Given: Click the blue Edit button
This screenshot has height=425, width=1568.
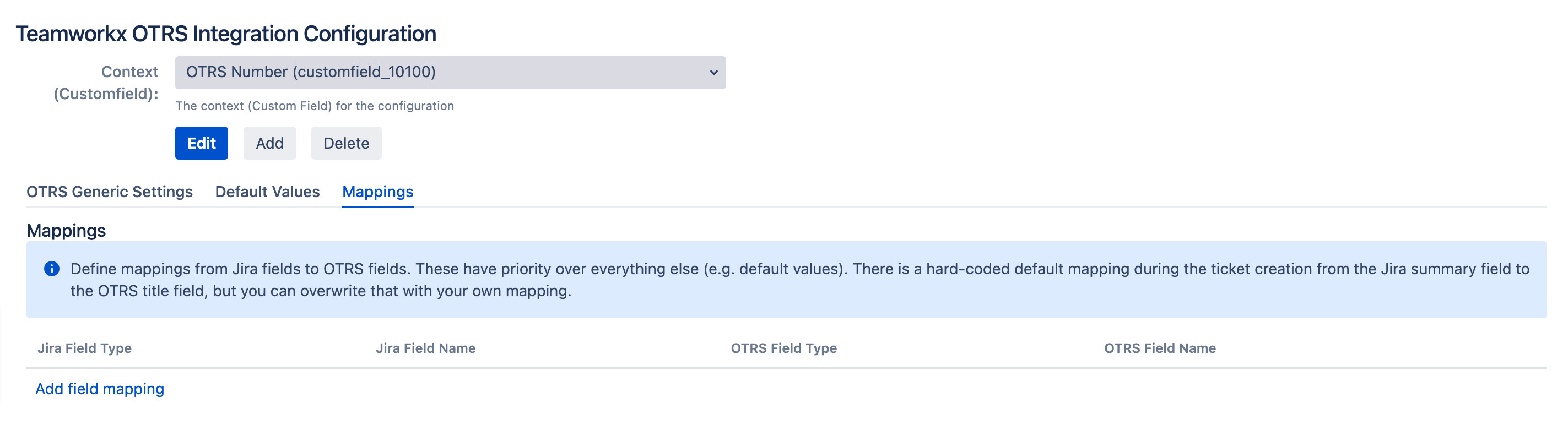Looking at the screenshot, I should (202, 144).
